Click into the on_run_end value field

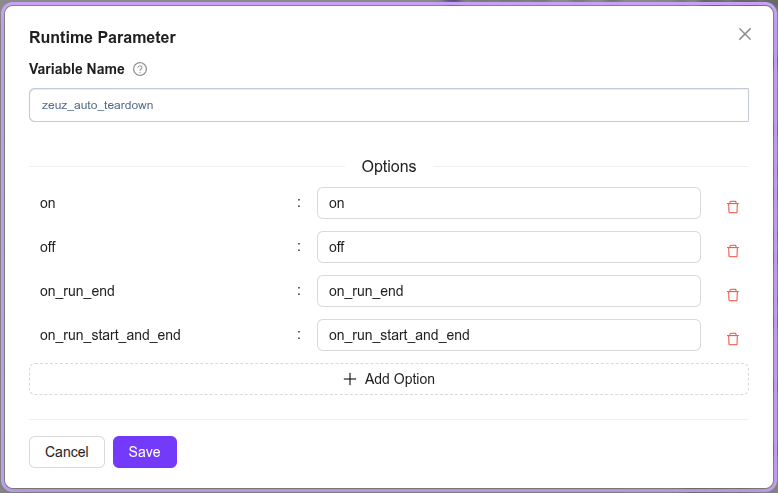(509, 291)
